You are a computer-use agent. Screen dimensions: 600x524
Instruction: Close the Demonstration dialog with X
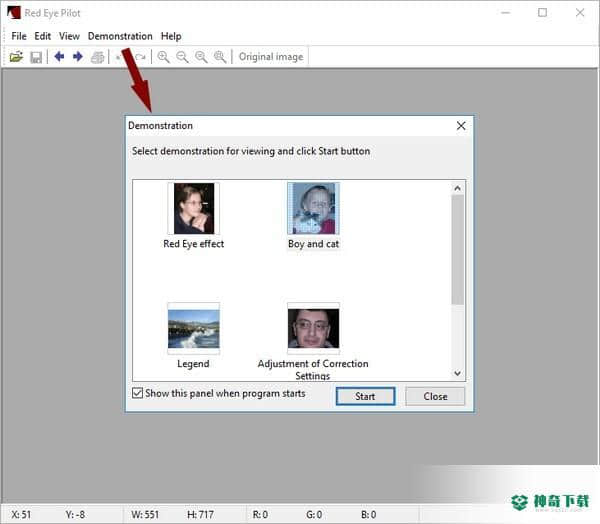click(x=461, y=126)
